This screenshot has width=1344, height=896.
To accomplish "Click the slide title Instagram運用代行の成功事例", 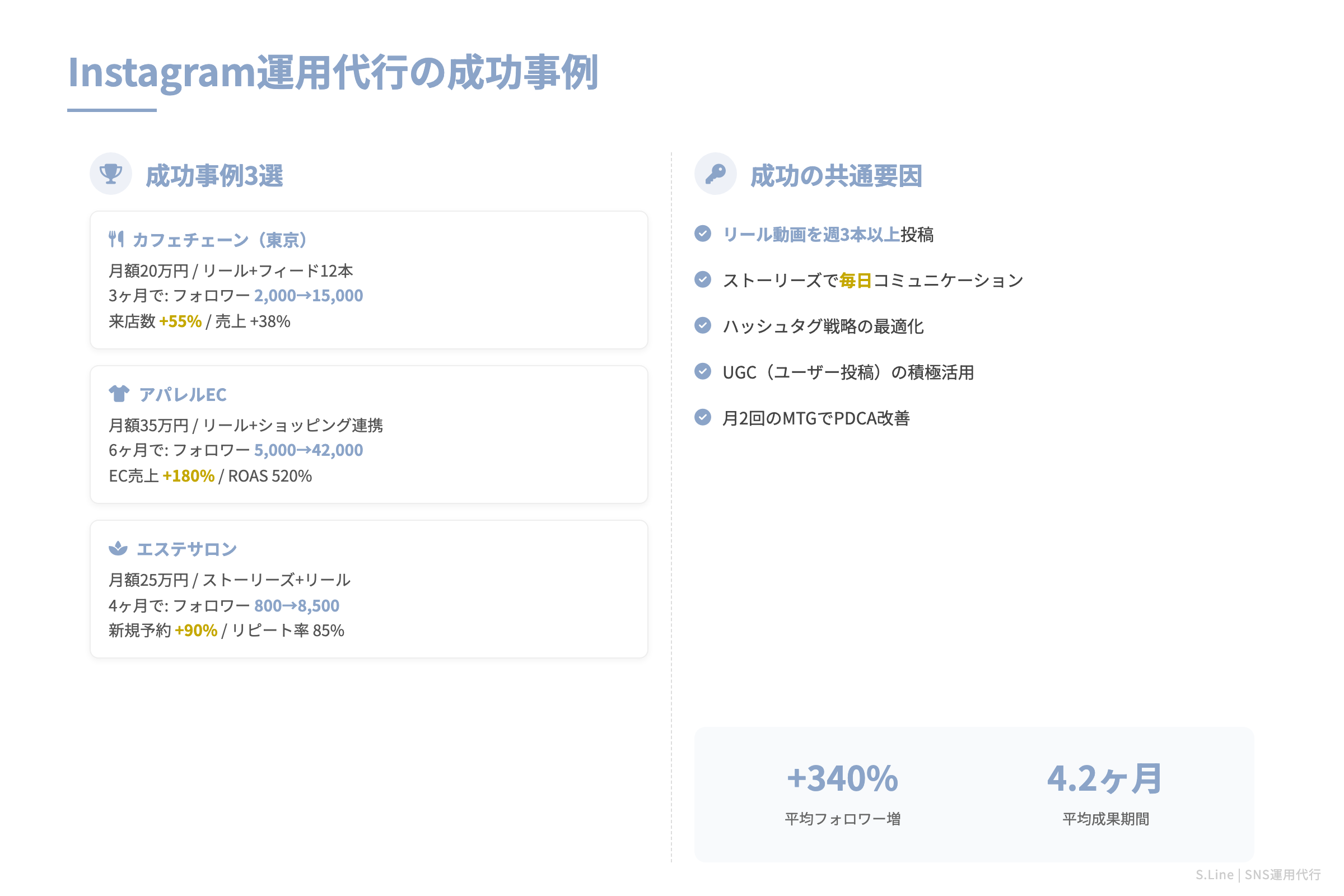I will tap(334, 73).
